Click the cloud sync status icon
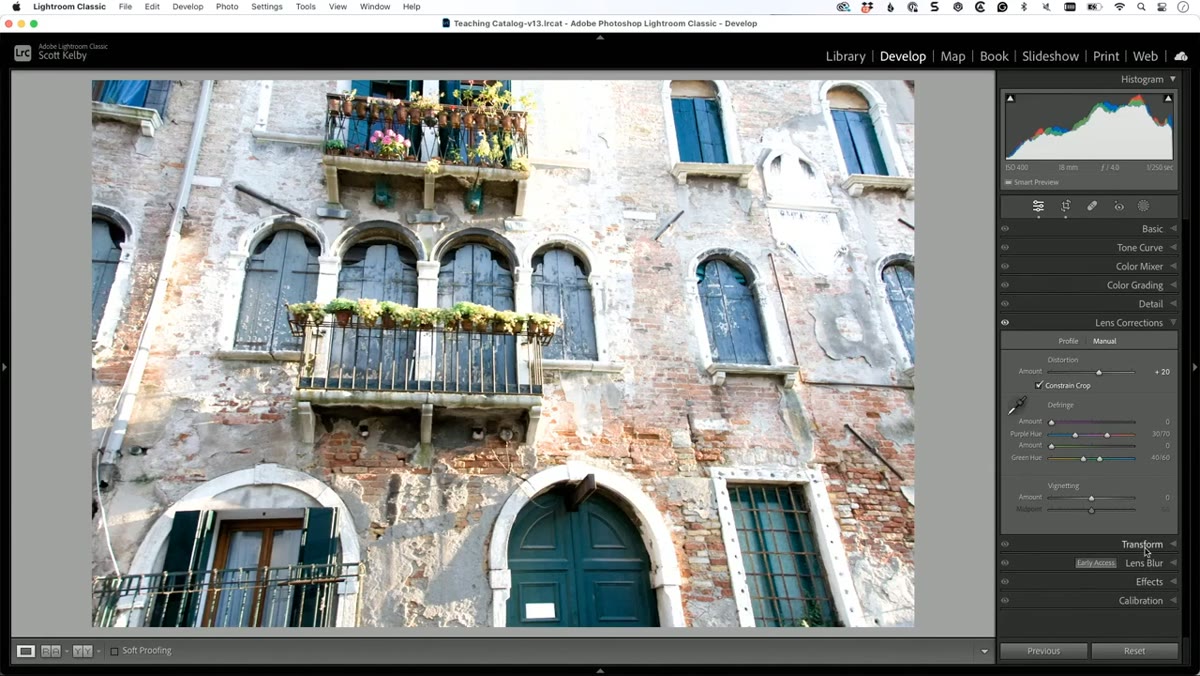 (1181, 56)
